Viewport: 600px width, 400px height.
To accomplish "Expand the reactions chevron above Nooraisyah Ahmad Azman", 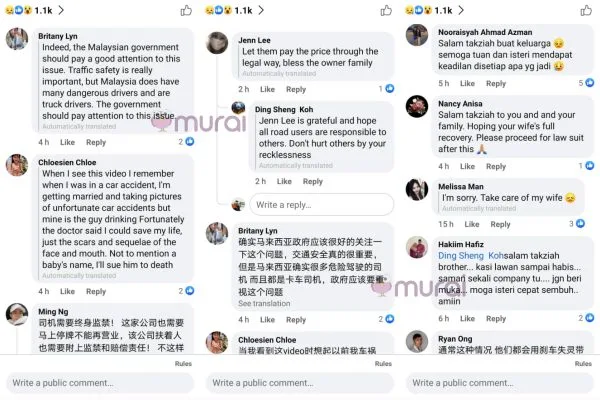I will [x=461, y=10].
